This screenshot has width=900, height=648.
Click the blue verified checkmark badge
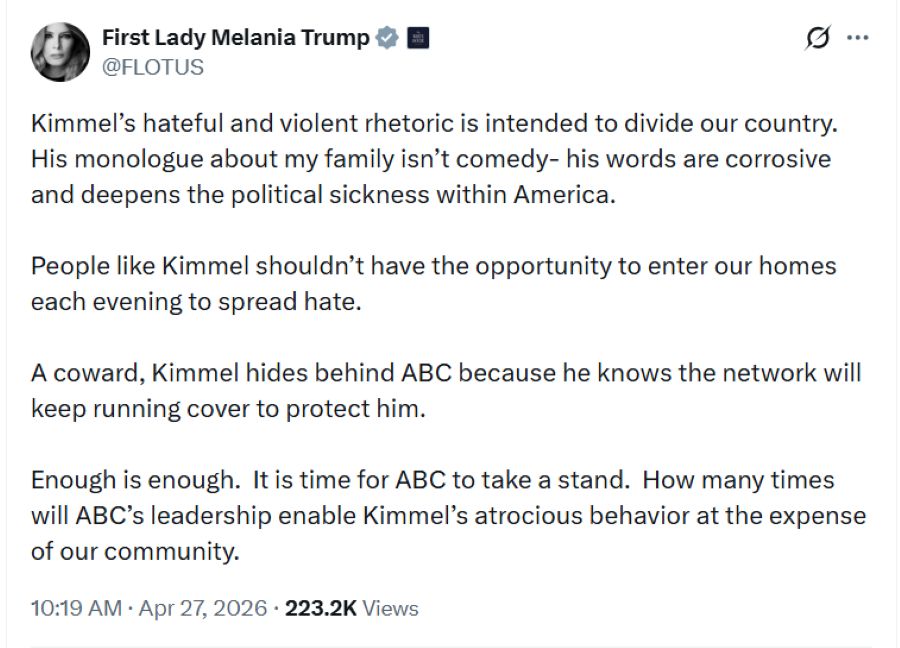388,39
